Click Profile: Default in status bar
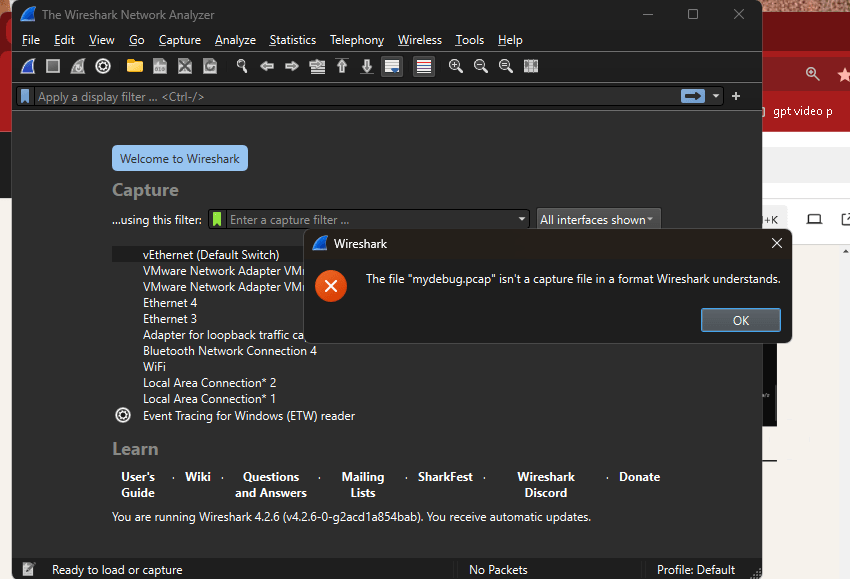The height and width of the screenshot is (579, 850). click(x=696, y=570)
